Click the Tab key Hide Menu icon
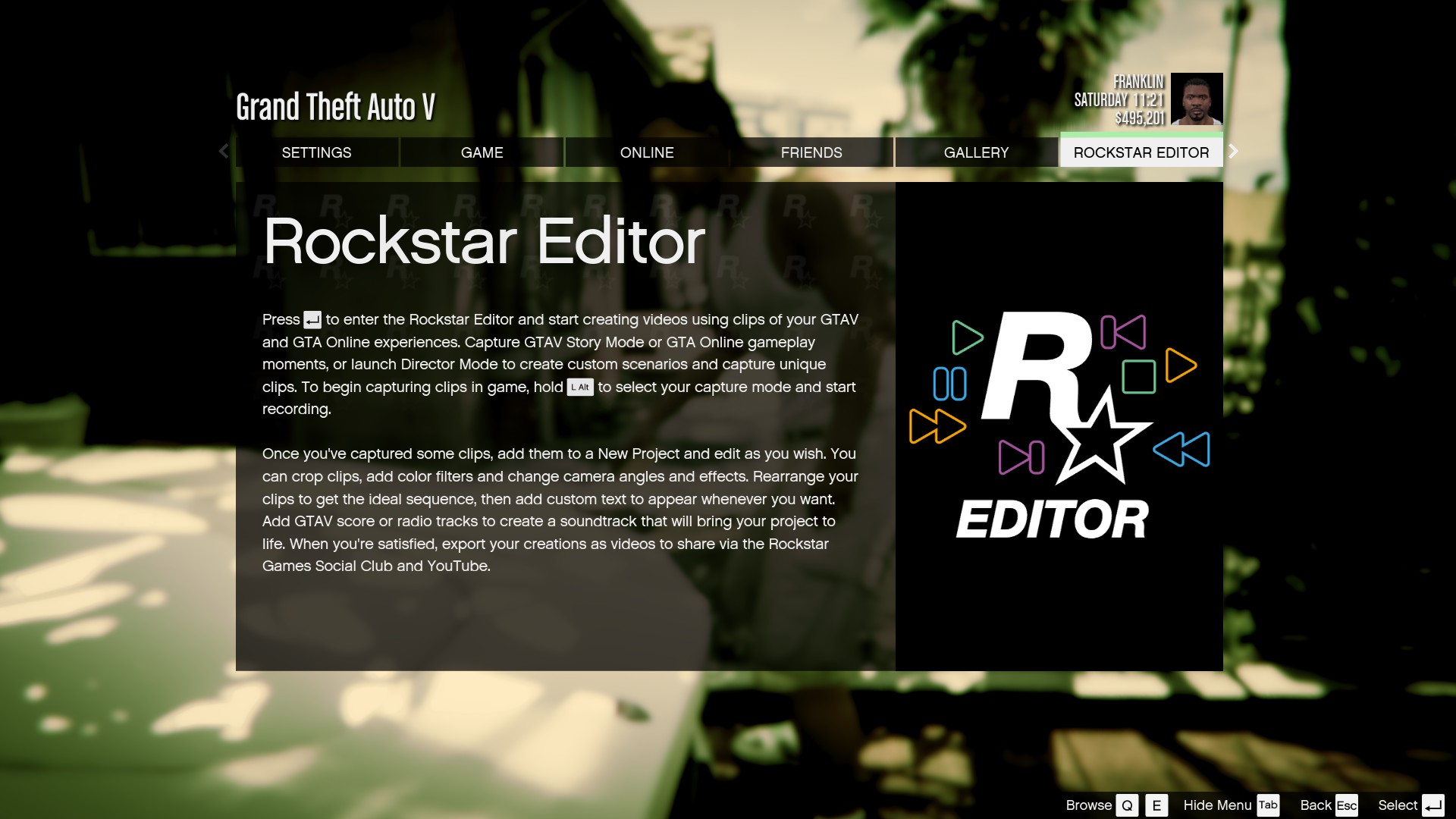 point(1268,805)
